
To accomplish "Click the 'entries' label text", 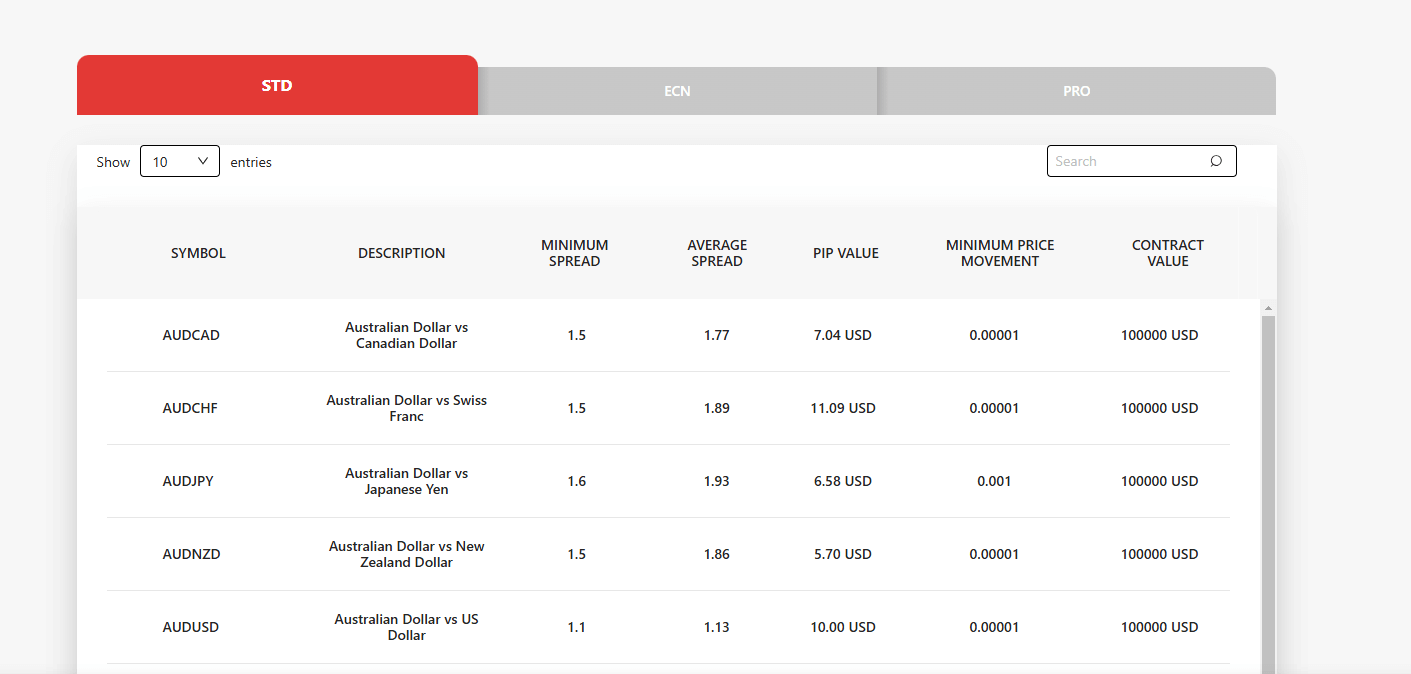I will 251,162.
